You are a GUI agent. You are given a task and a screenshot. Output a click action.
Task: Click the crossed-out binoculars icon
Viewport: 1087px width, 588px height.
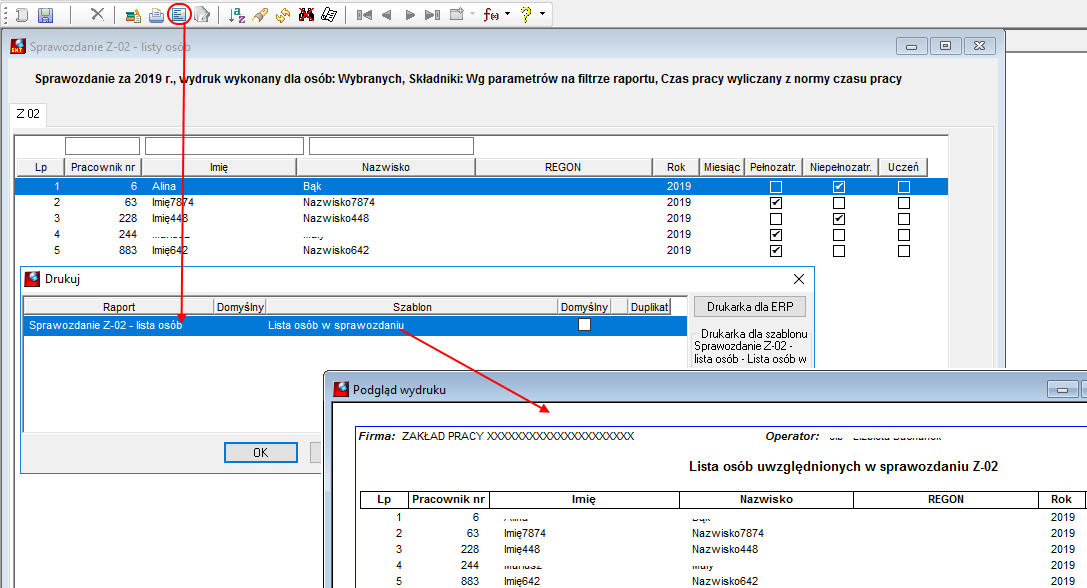[306, 15]
